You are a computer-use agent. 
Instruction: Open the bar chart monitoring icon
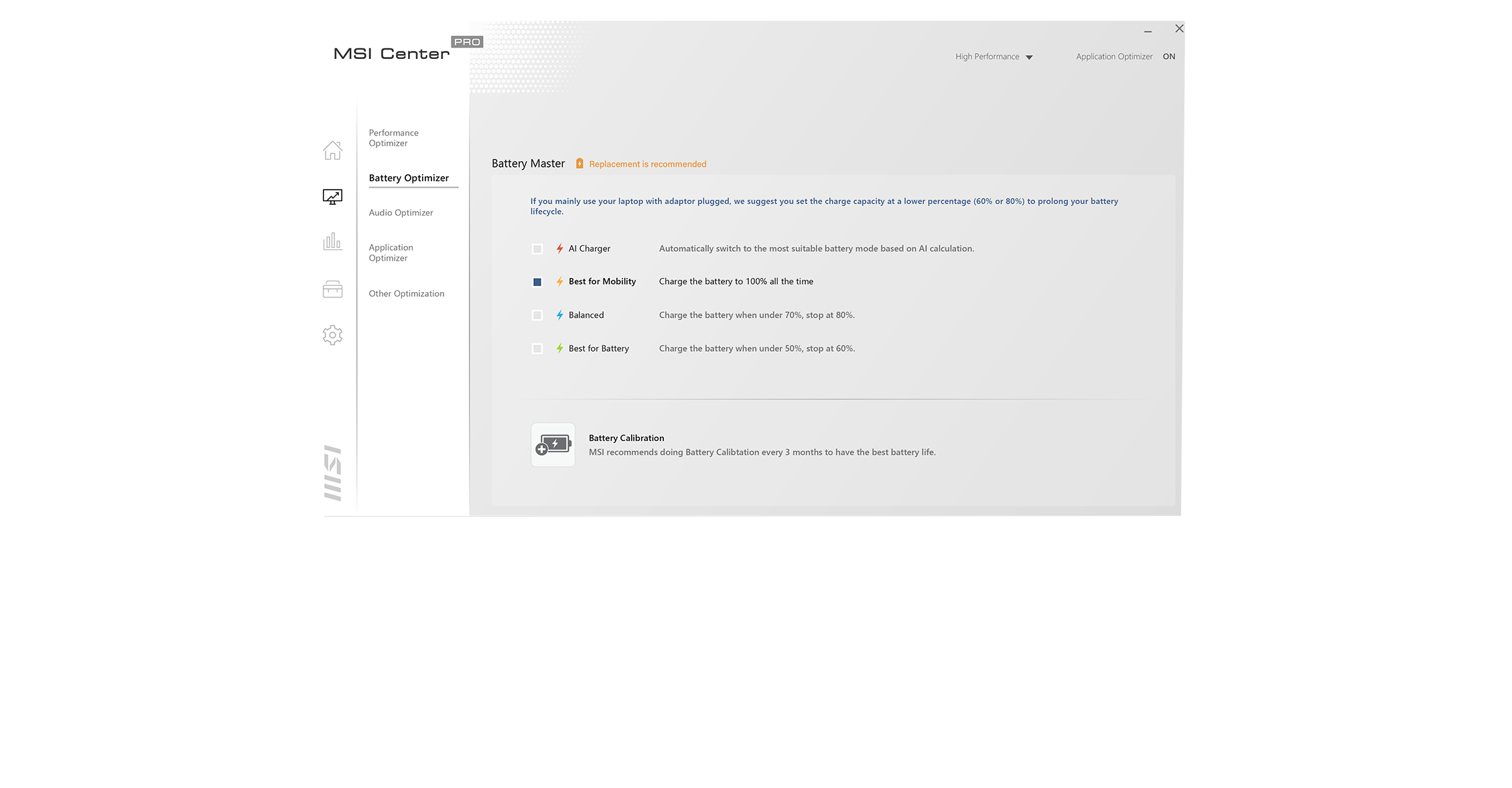pos(332,241)
